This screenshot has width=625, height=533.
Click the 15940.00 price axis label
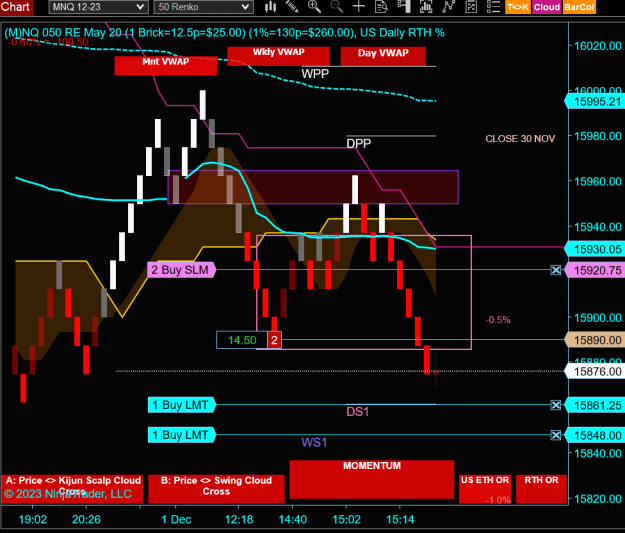tap(597, 227)
